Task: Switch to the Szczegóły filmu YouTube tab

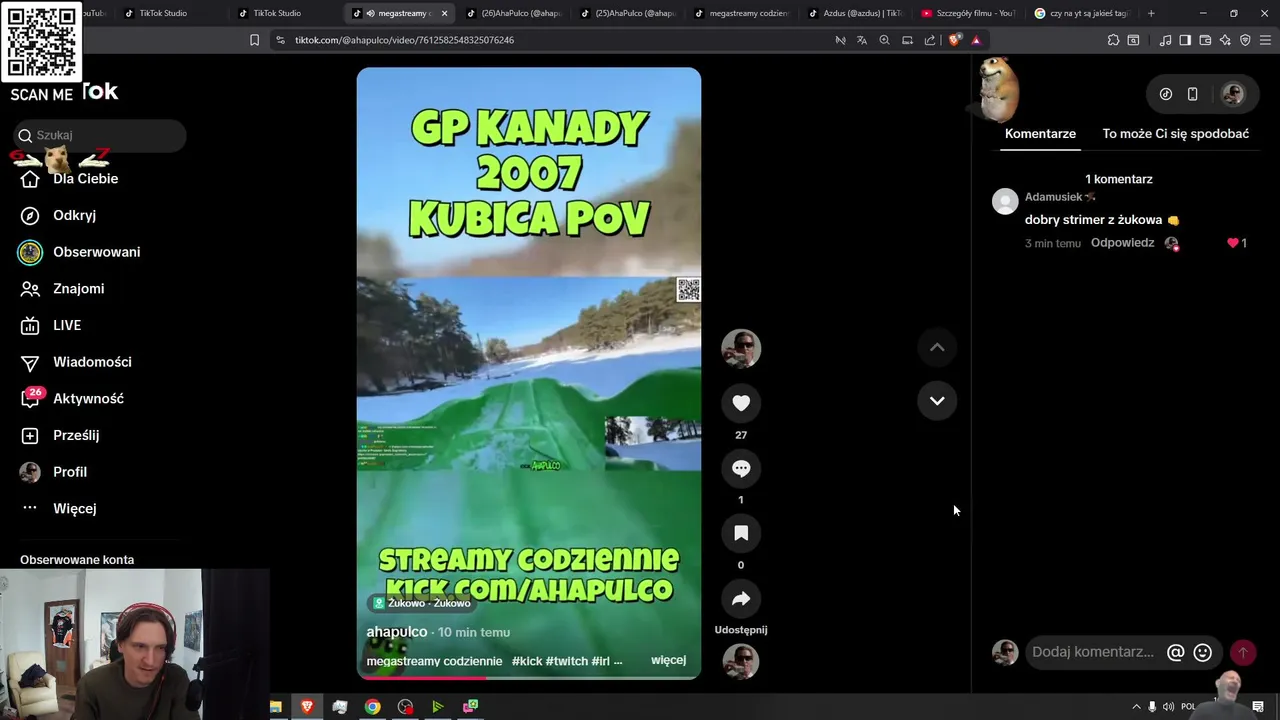Action: pos(969,13)
